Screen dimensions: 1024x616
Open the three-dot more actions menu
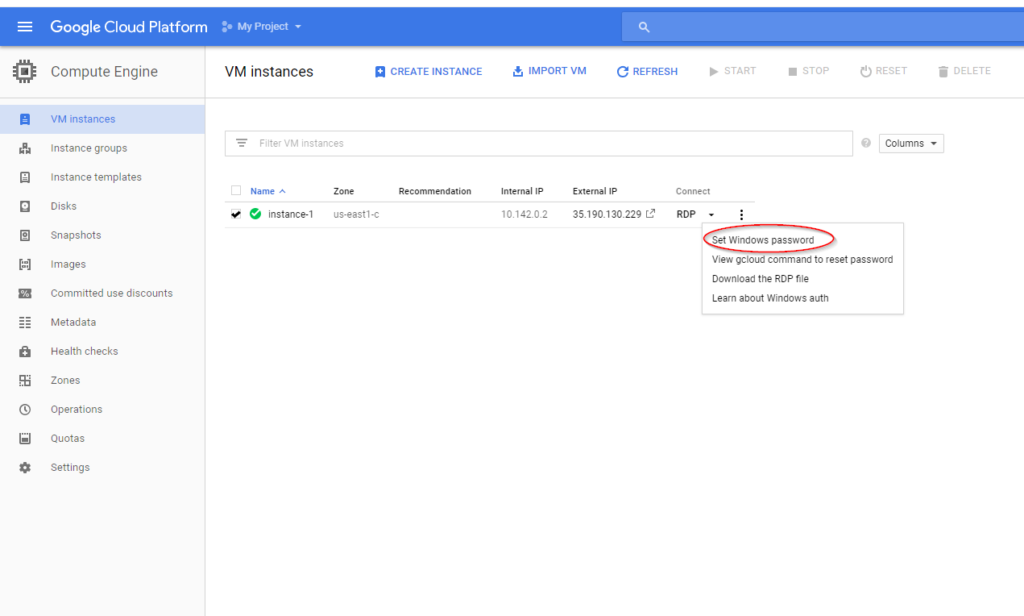(741, 214)
